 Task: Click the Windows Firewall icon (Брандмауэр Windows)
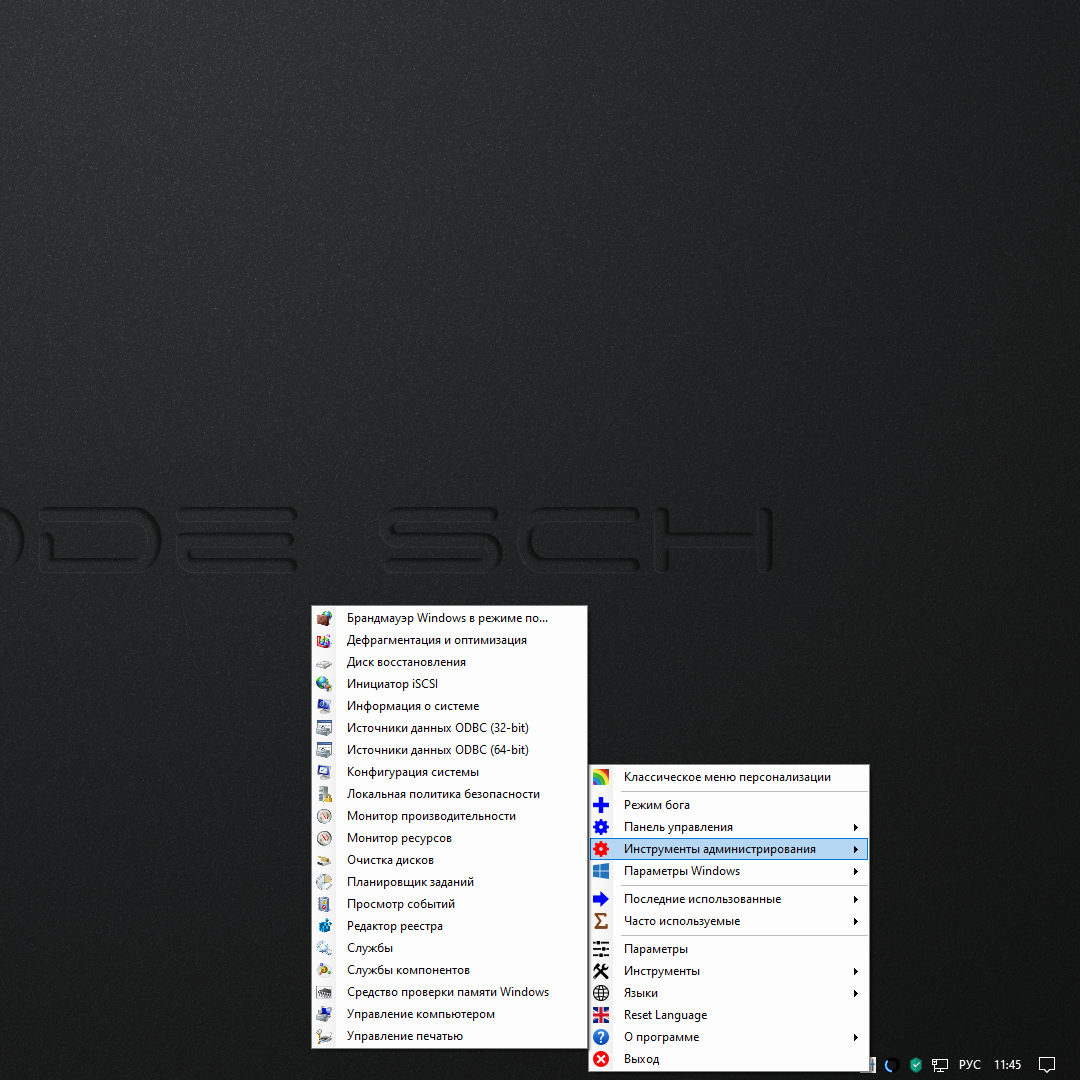pos(324,618)
